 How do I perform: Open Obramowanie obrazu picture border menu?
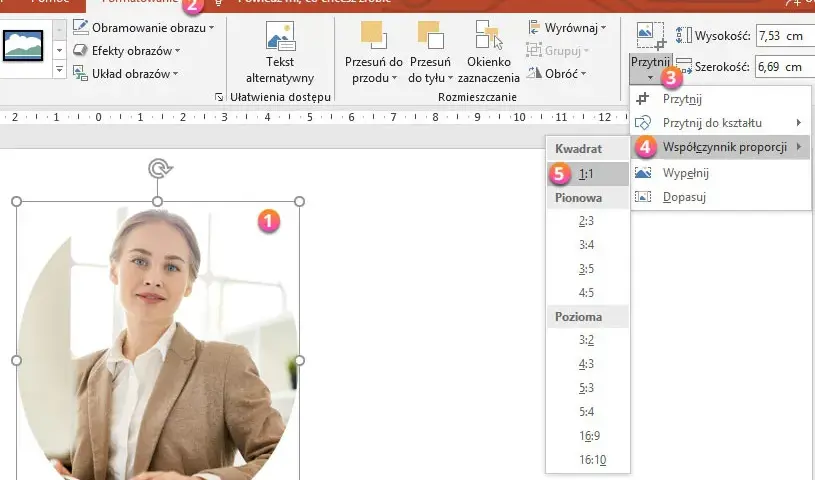click(143, 28)
